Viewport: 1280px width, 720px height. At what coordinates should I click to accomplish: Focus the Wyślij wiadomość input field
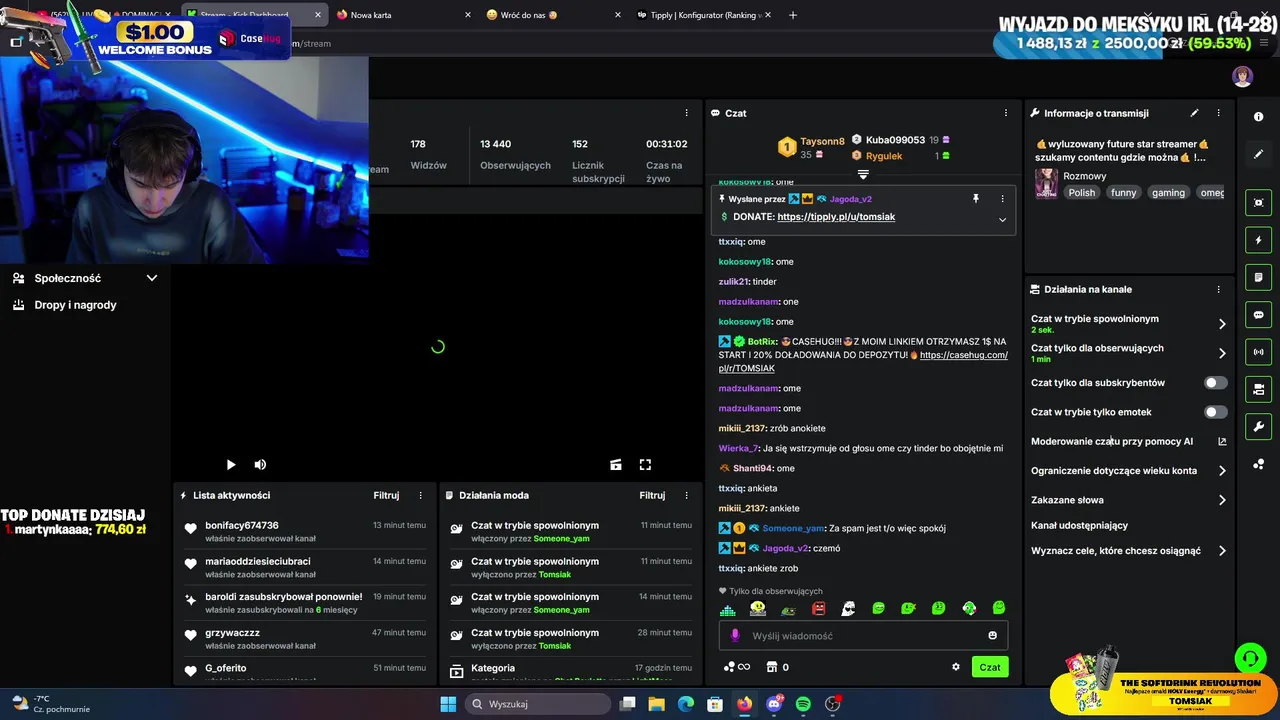[x=863, y=635]
